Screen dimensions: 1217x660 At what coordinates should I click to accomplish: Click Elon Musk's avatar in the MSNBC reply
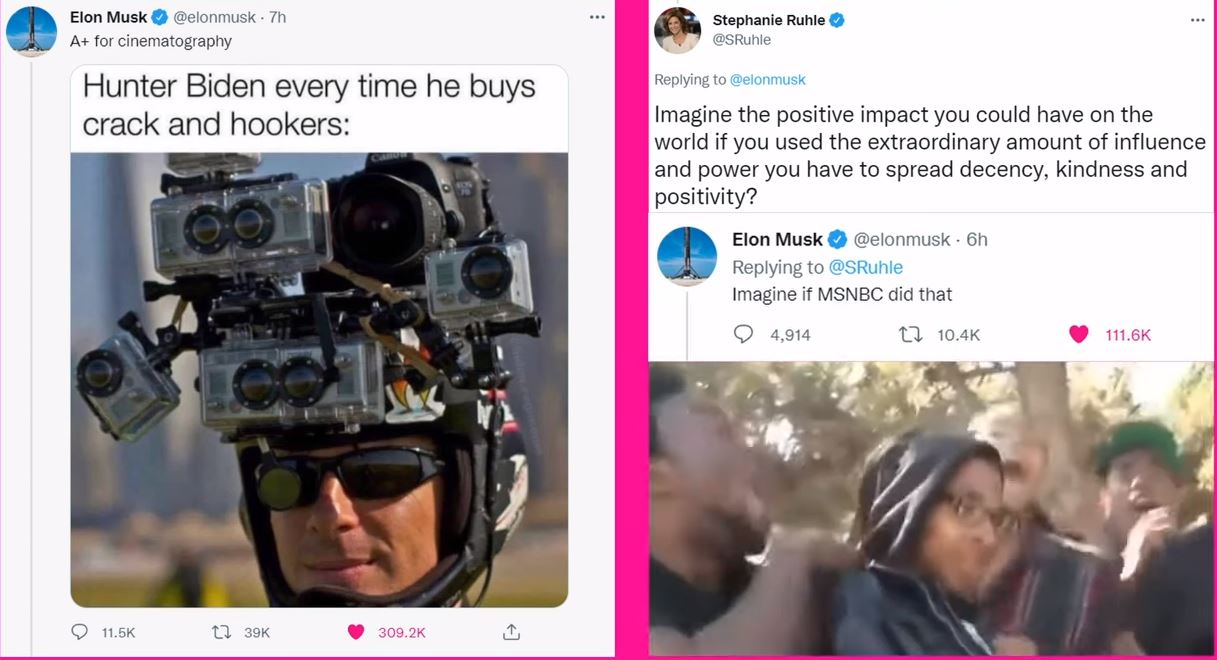[687, 257]
